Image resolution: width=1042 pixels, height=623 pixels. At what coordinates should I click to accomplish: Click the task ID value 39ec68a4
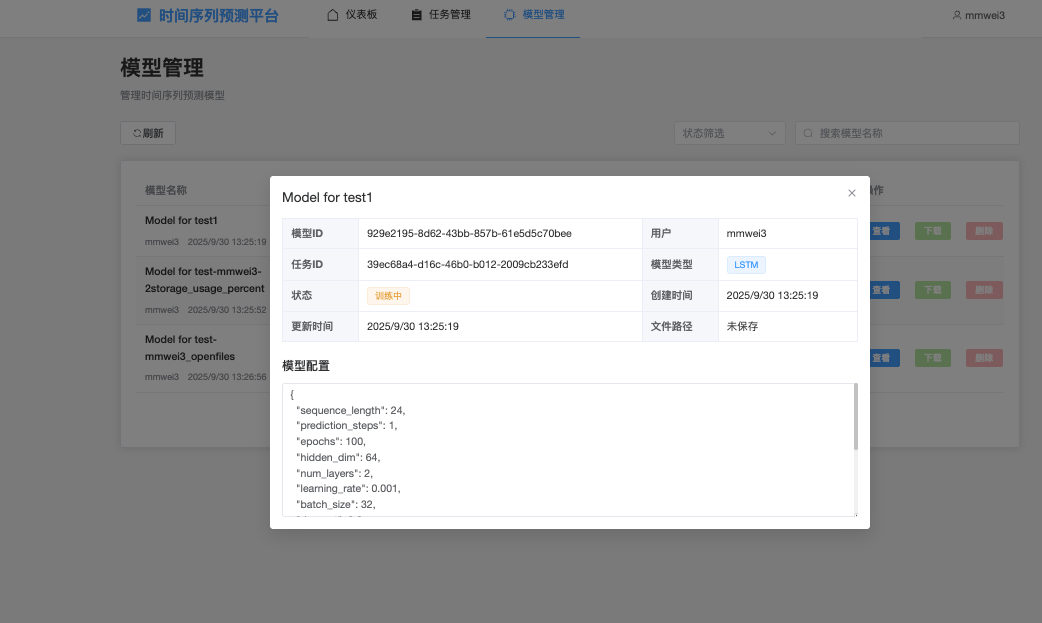pos(467,265)
